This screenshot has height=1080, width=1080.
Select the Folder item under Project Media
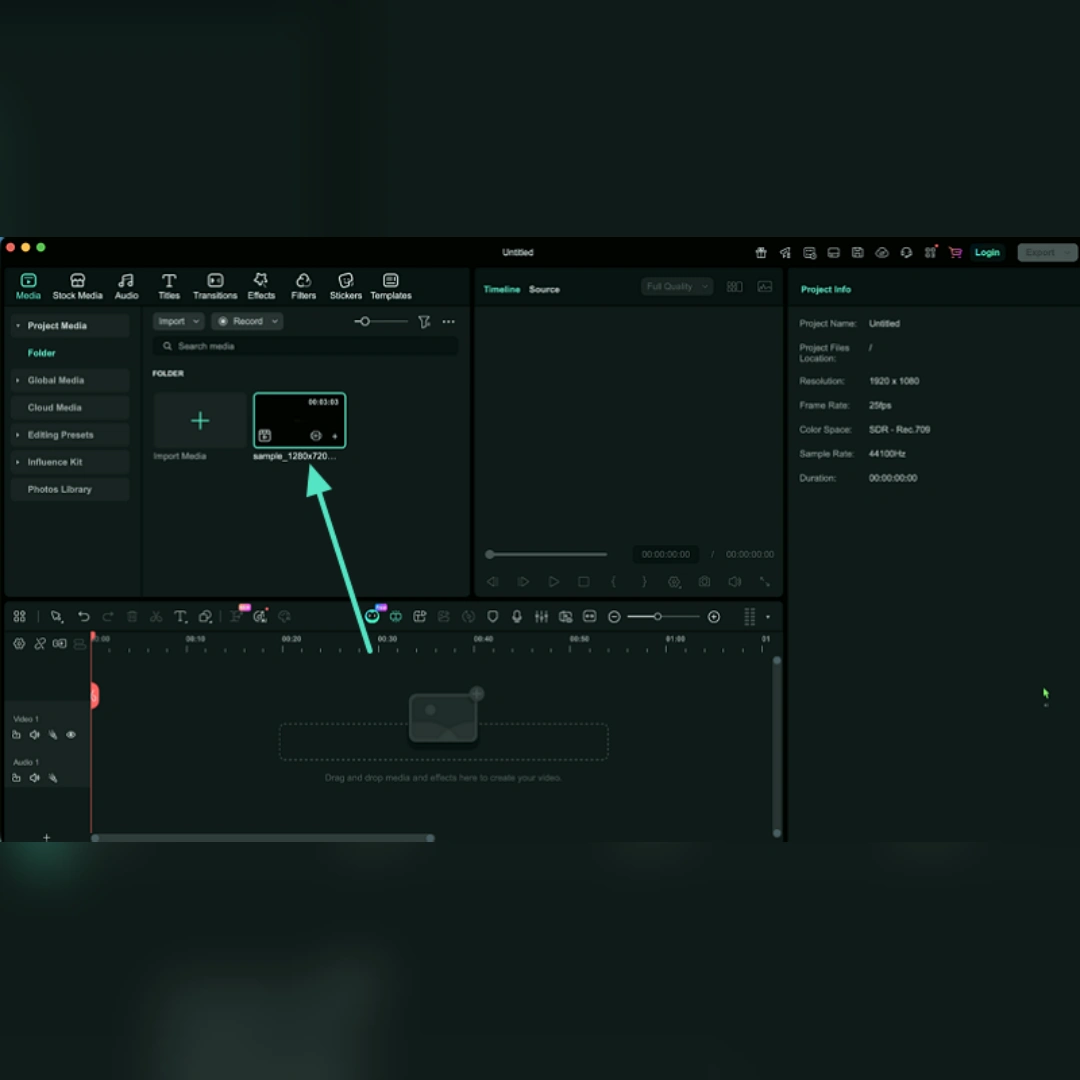pyautogui.click(x=41, y=353)
